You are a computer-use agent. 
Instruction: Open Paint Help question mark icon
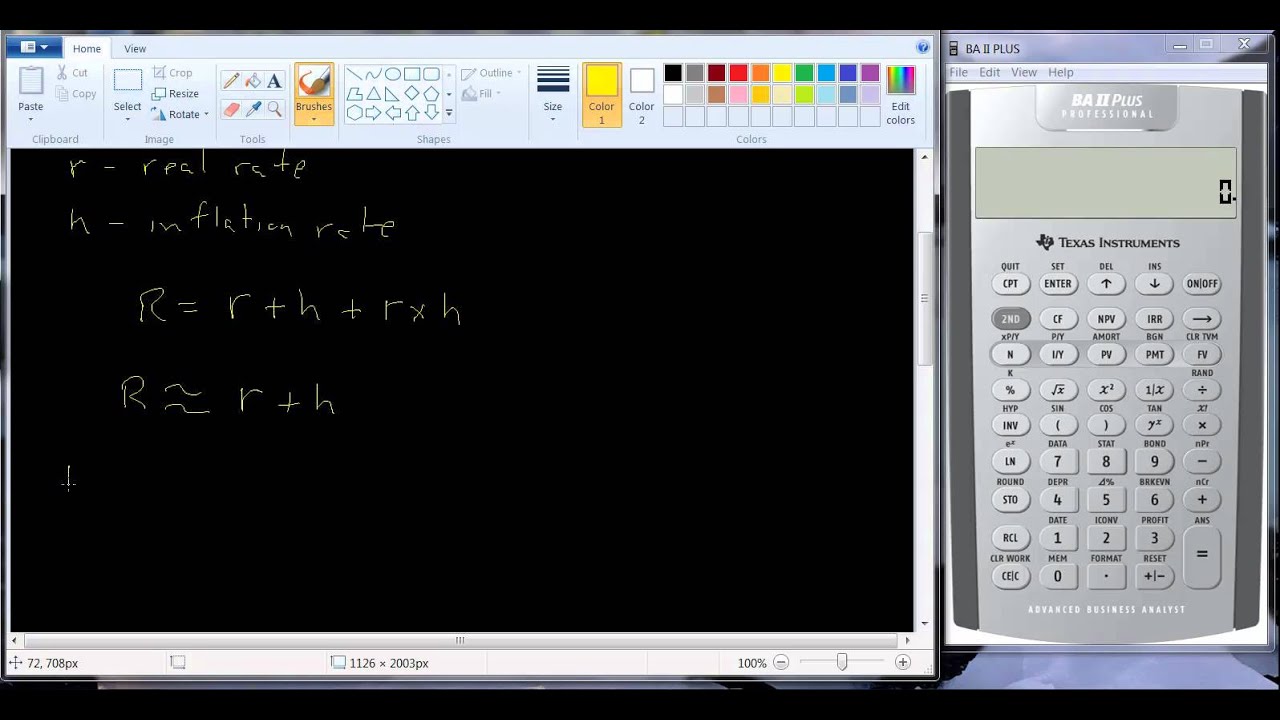click(x=923, y=47)
